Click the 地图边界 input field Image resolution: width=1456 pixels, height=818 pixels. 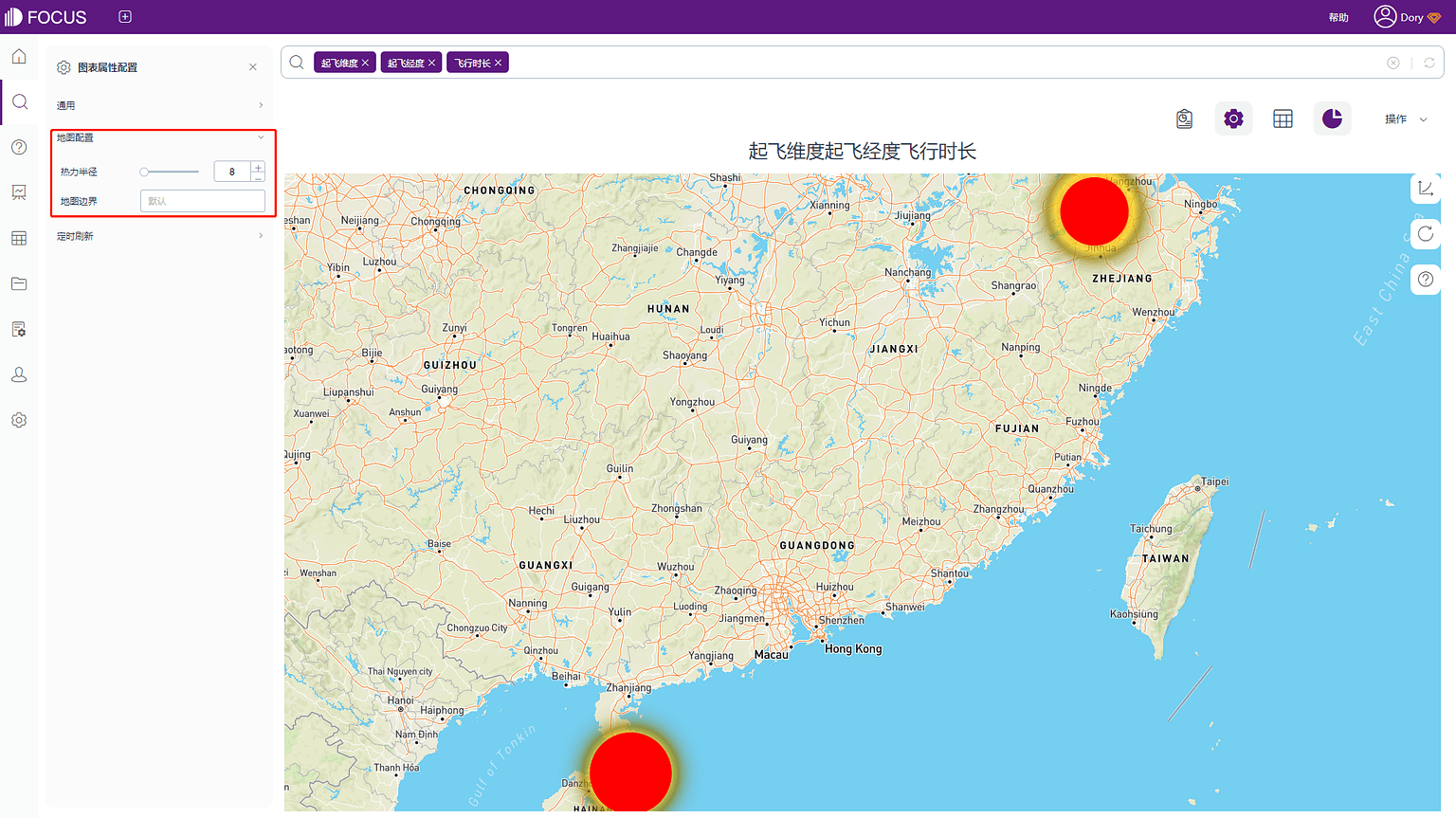coord(203,201)
